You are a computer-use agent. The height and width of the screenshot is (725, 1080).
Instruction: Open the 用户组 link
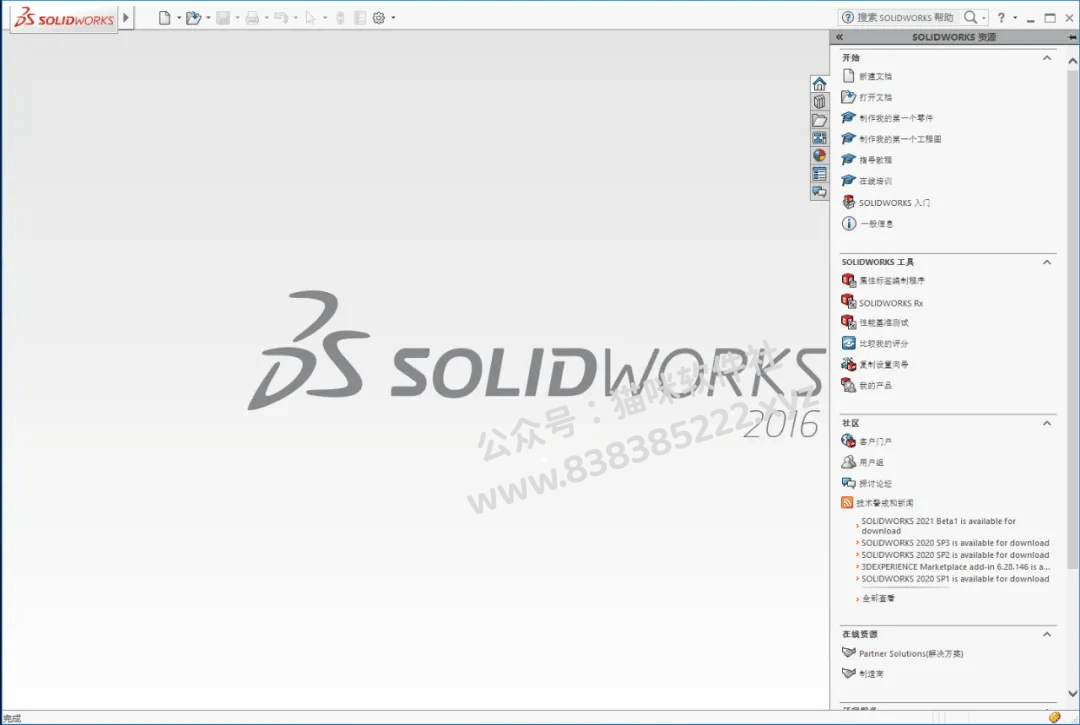(x=871, y=463)
